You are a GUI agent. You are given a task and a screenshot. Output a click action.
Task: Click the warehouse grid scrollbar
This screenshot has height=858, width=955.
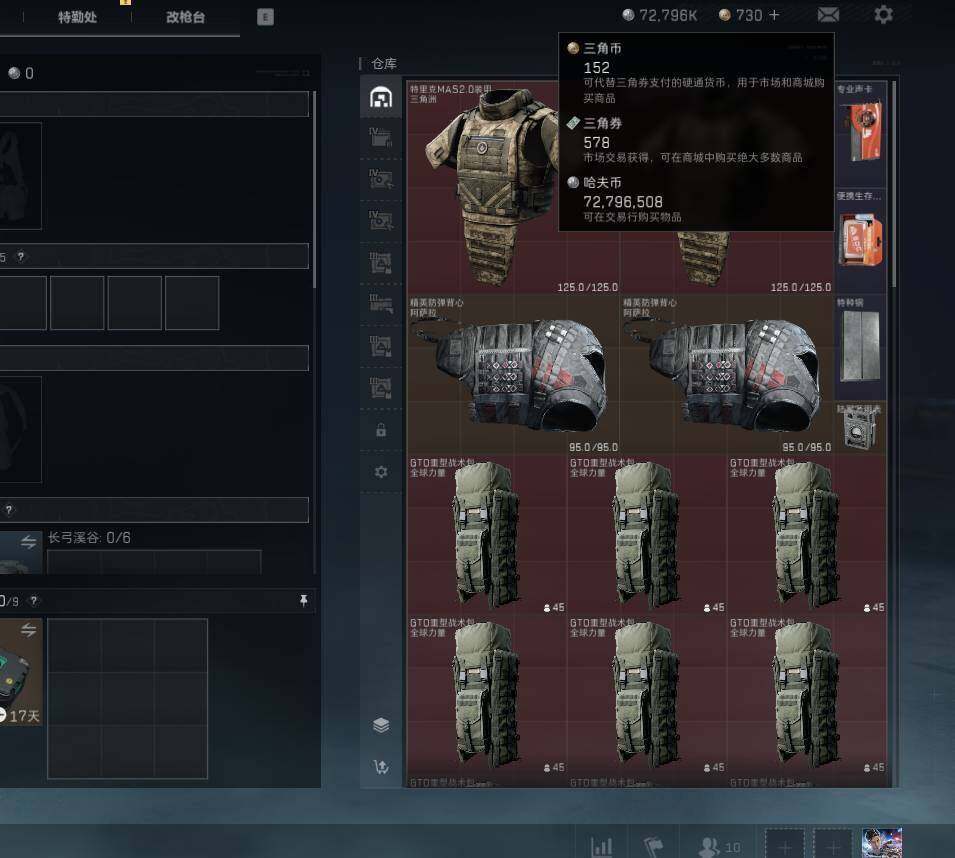click(893, 184)
